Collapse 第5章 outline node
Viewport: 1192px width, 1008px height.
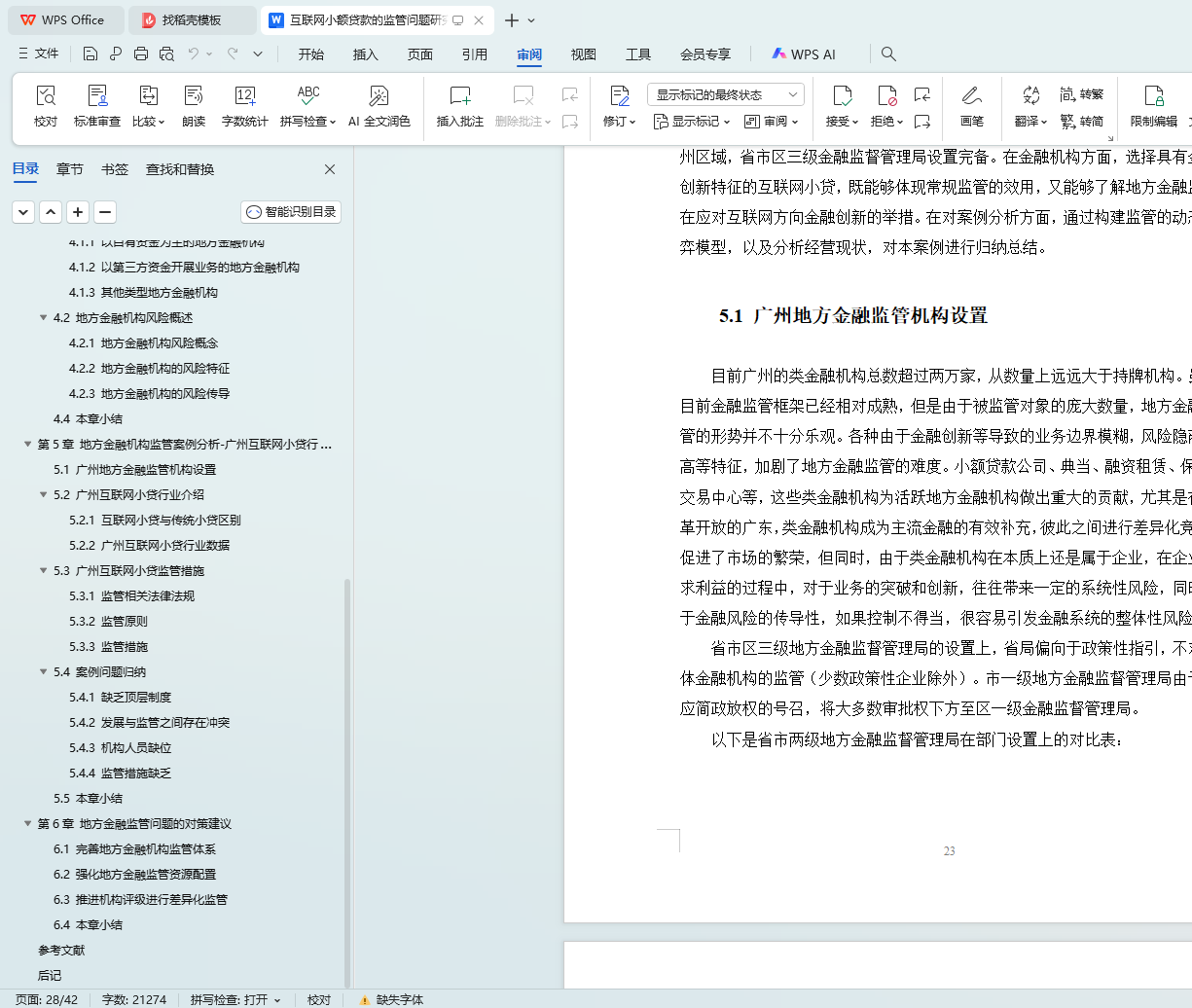tap(28, 445)
